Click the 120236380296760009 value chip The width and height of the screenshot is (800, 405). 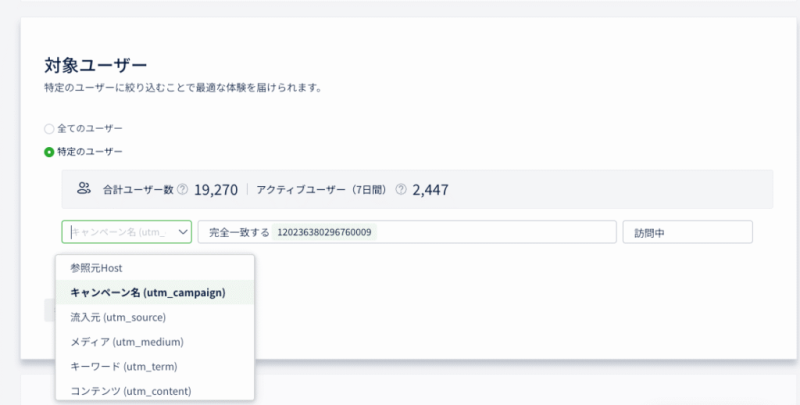click(x=325, y=232)
